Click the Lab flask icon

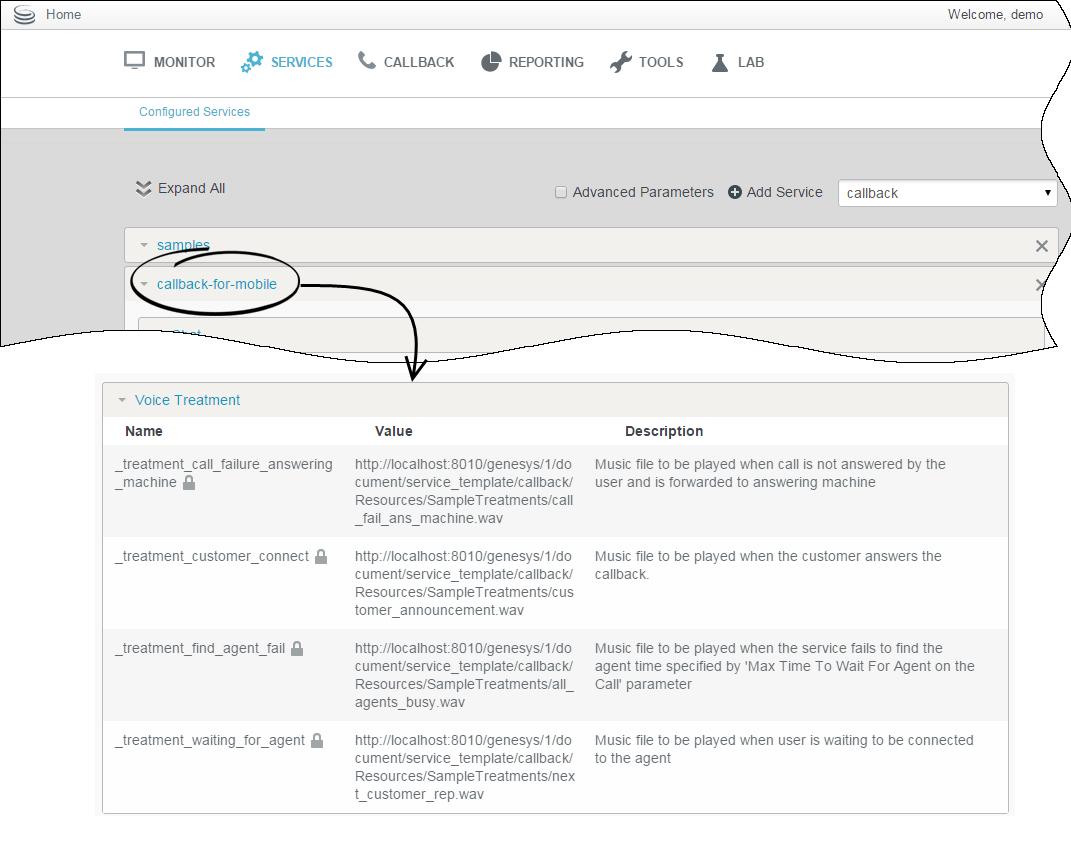coord(720,62)
